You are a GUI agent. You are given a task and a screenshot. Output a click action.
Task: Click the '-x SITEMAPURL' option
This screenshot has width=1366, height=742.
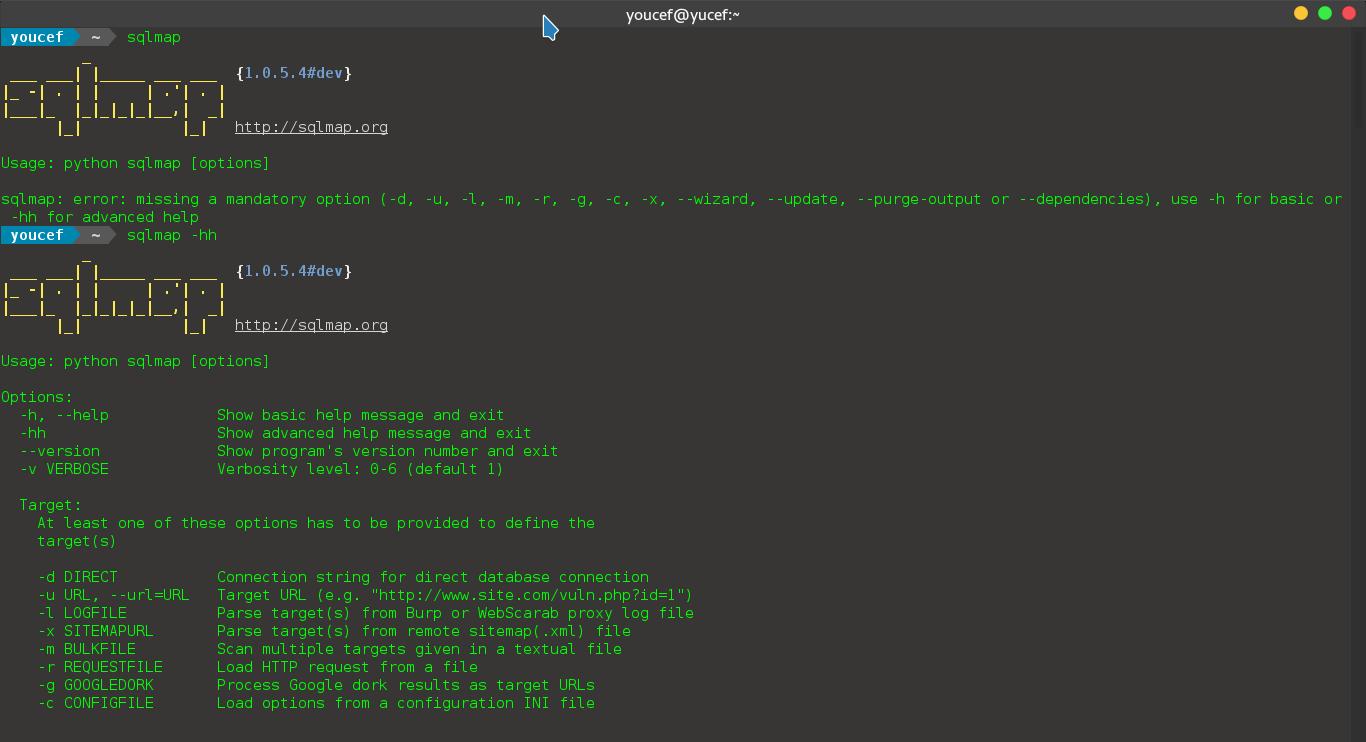tap(95, 631)
